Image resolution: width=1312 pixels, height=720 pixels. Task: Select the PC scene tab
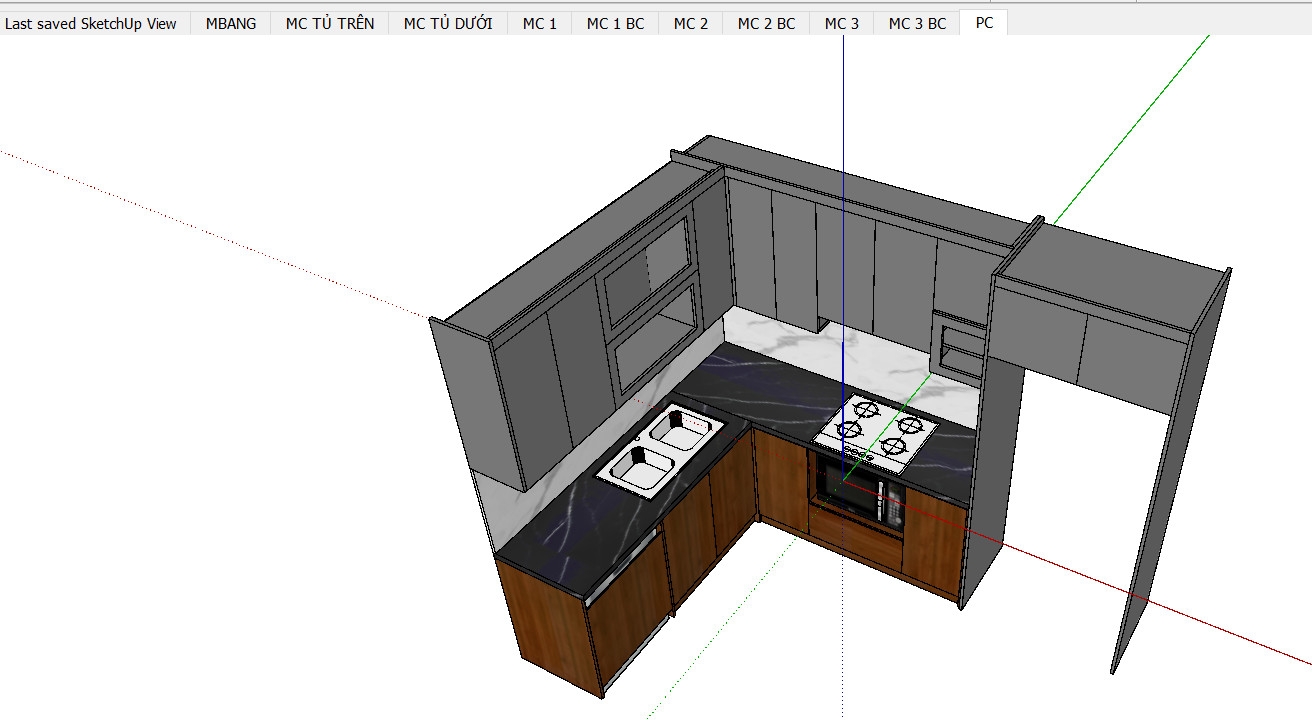click(984, 23)
